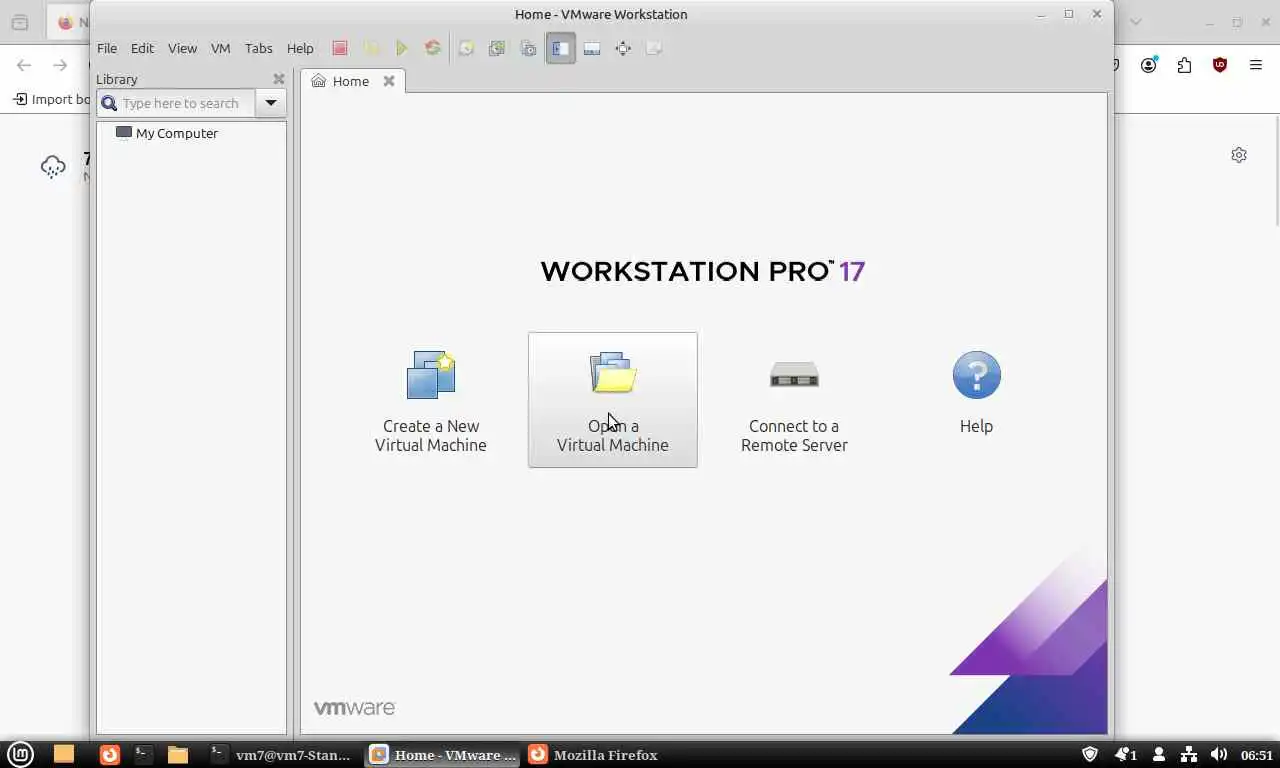Screen dimensions: 1280x768
Task: Click the Firefox back arrow
Action: click(x=24, y=65)
